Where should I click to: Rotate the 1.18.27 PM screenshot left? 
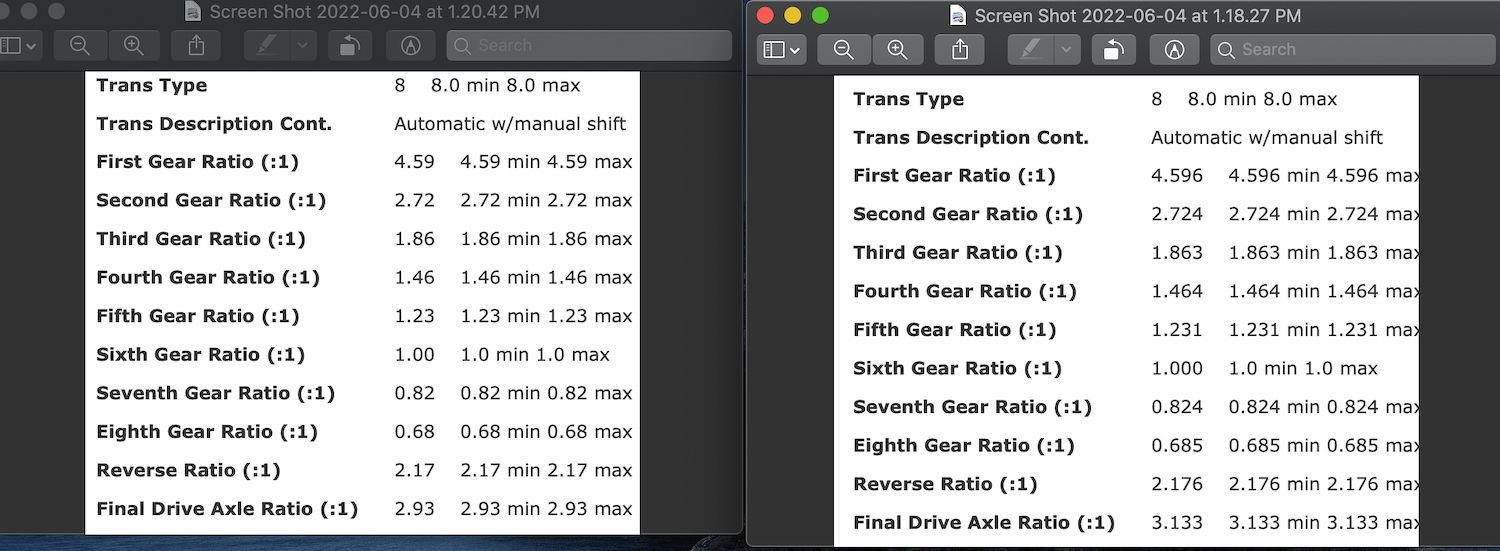[1113, 49]
